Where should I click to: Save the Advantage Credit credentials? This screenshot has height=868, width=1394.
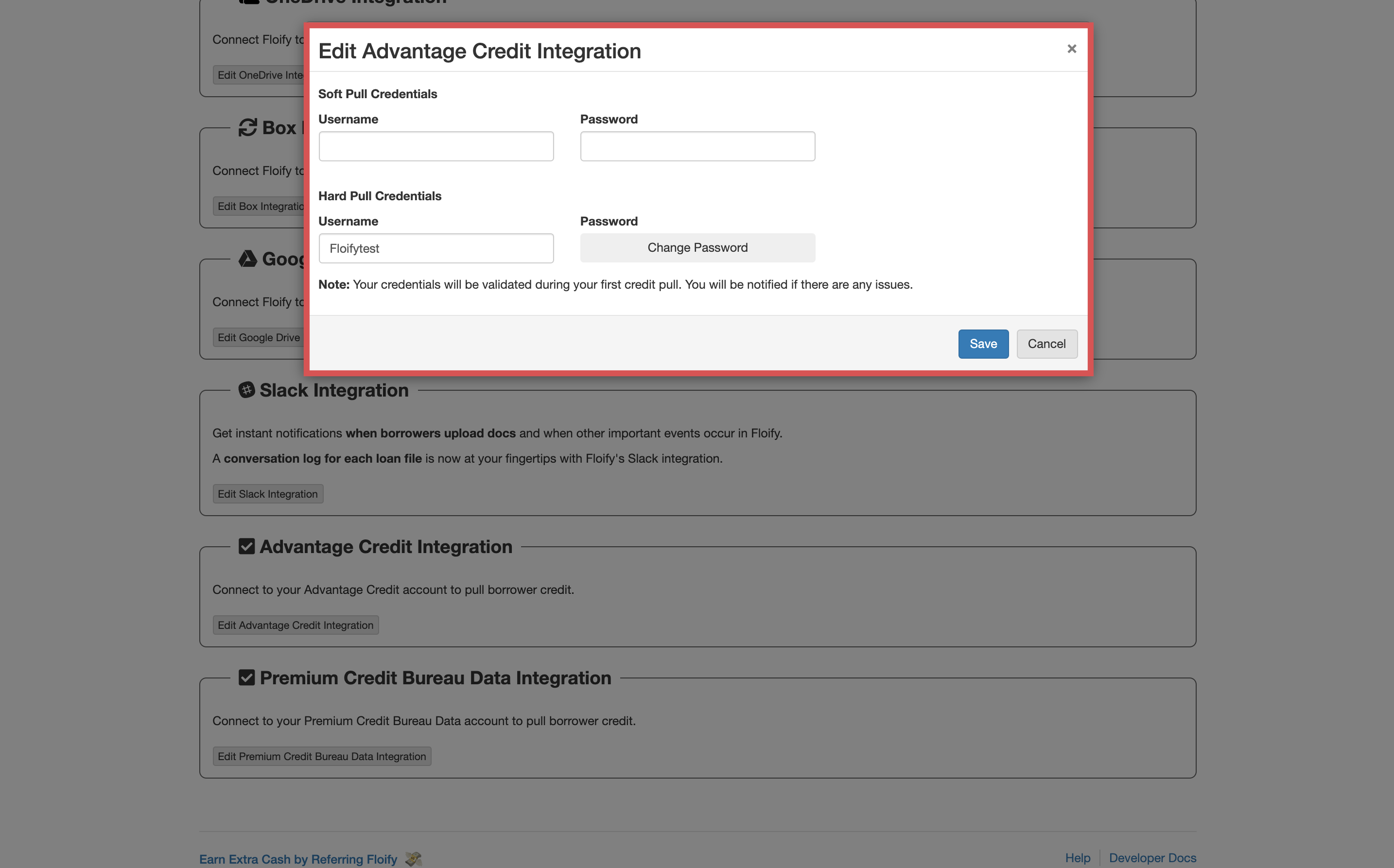pyautogui.click(x=983, y=344)
